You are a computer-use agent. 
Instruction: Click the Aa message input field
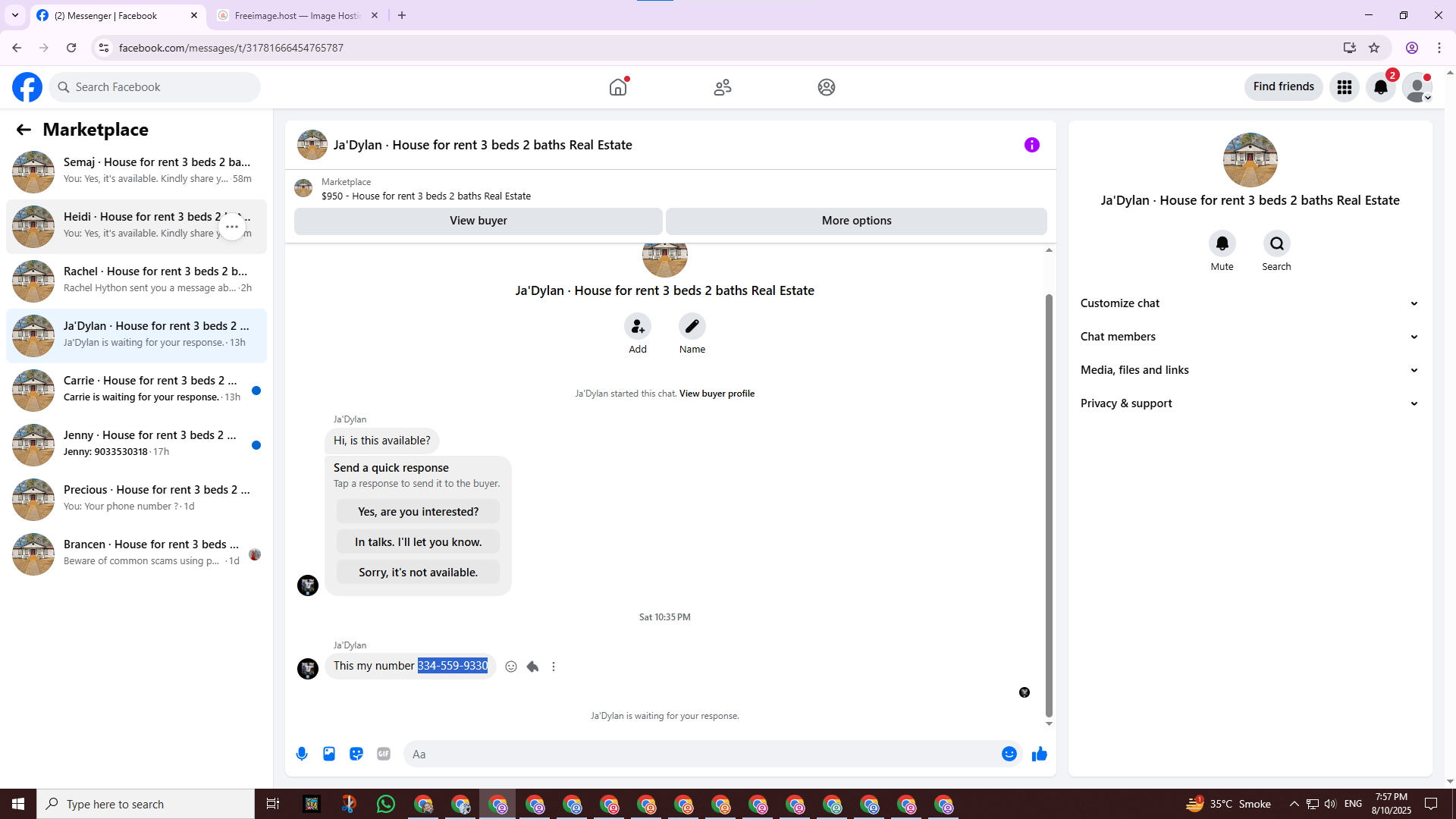point(698,754)
